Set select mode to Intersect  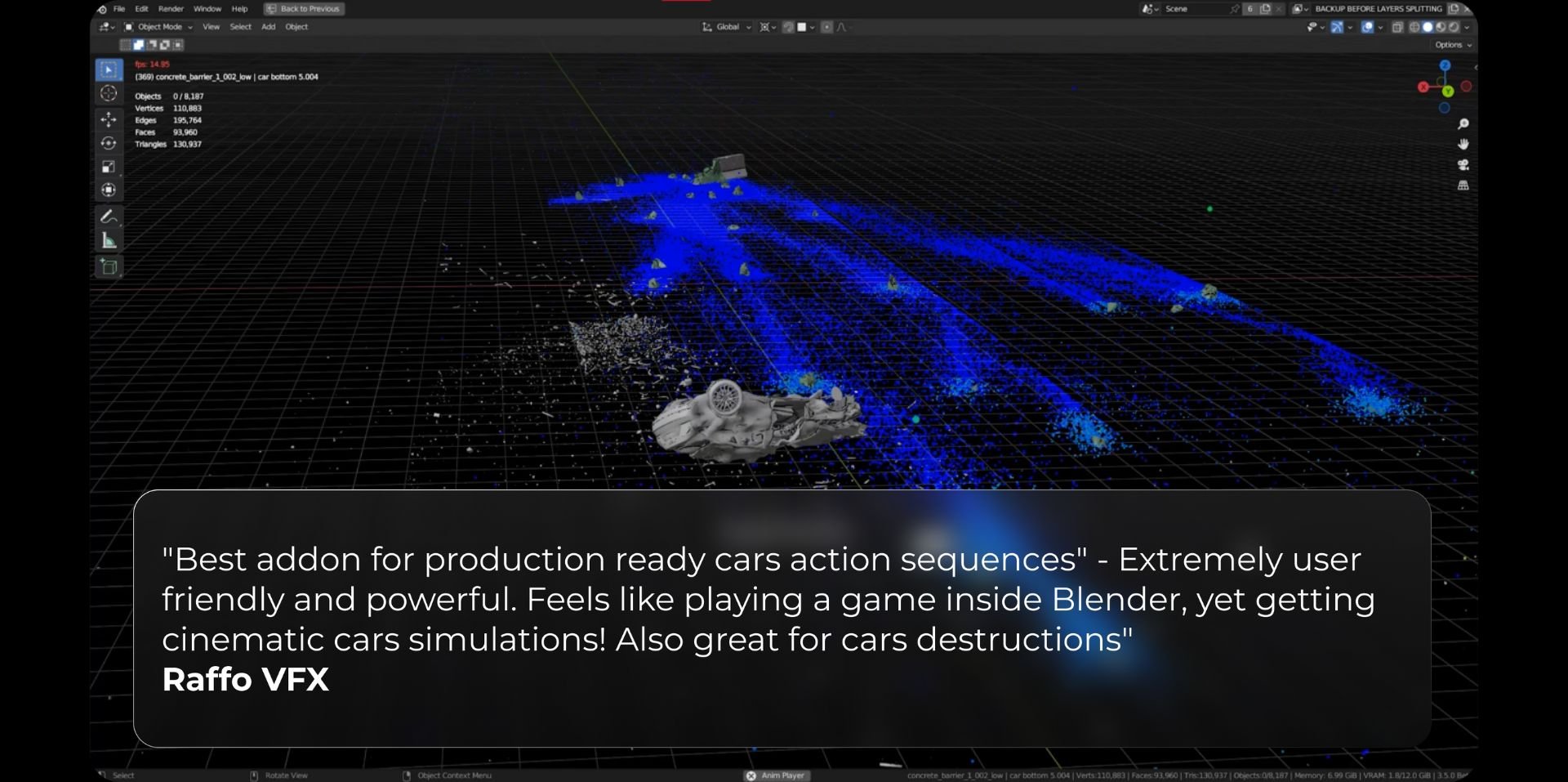pos(178,45)
